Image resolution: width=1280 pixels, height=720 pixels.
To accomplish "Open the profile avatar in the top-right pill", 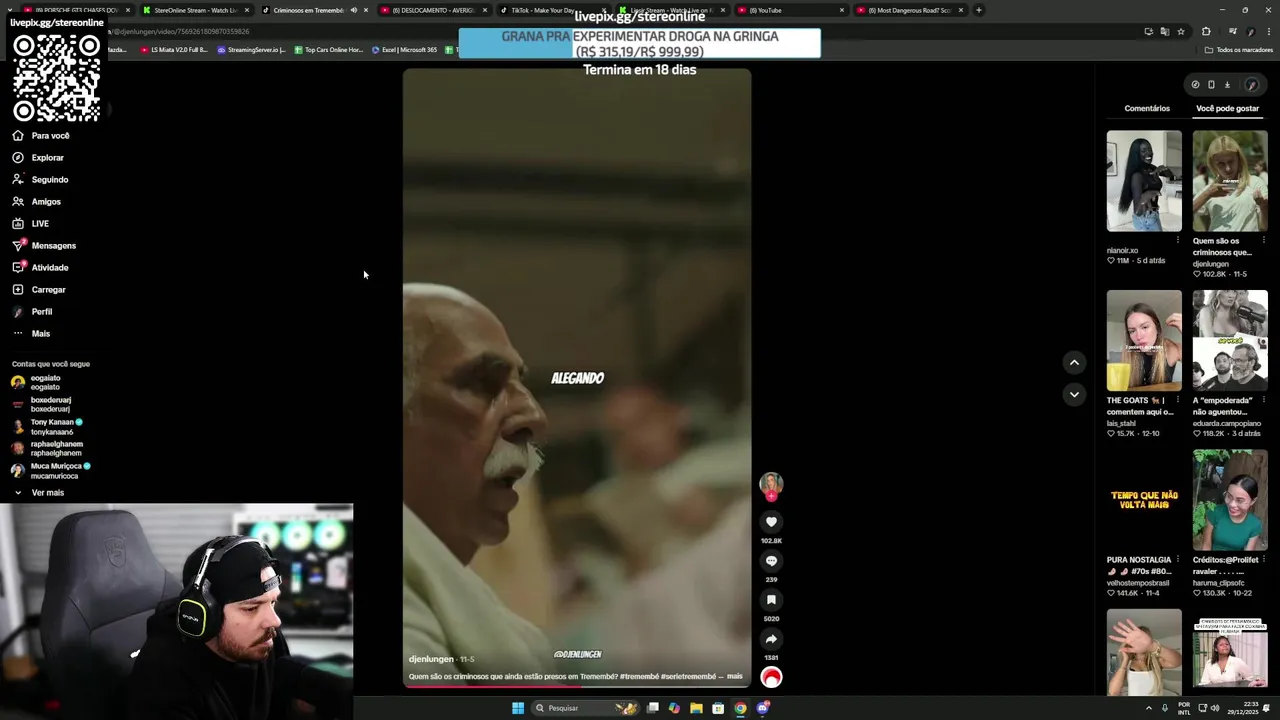I will pos(1251,85).
